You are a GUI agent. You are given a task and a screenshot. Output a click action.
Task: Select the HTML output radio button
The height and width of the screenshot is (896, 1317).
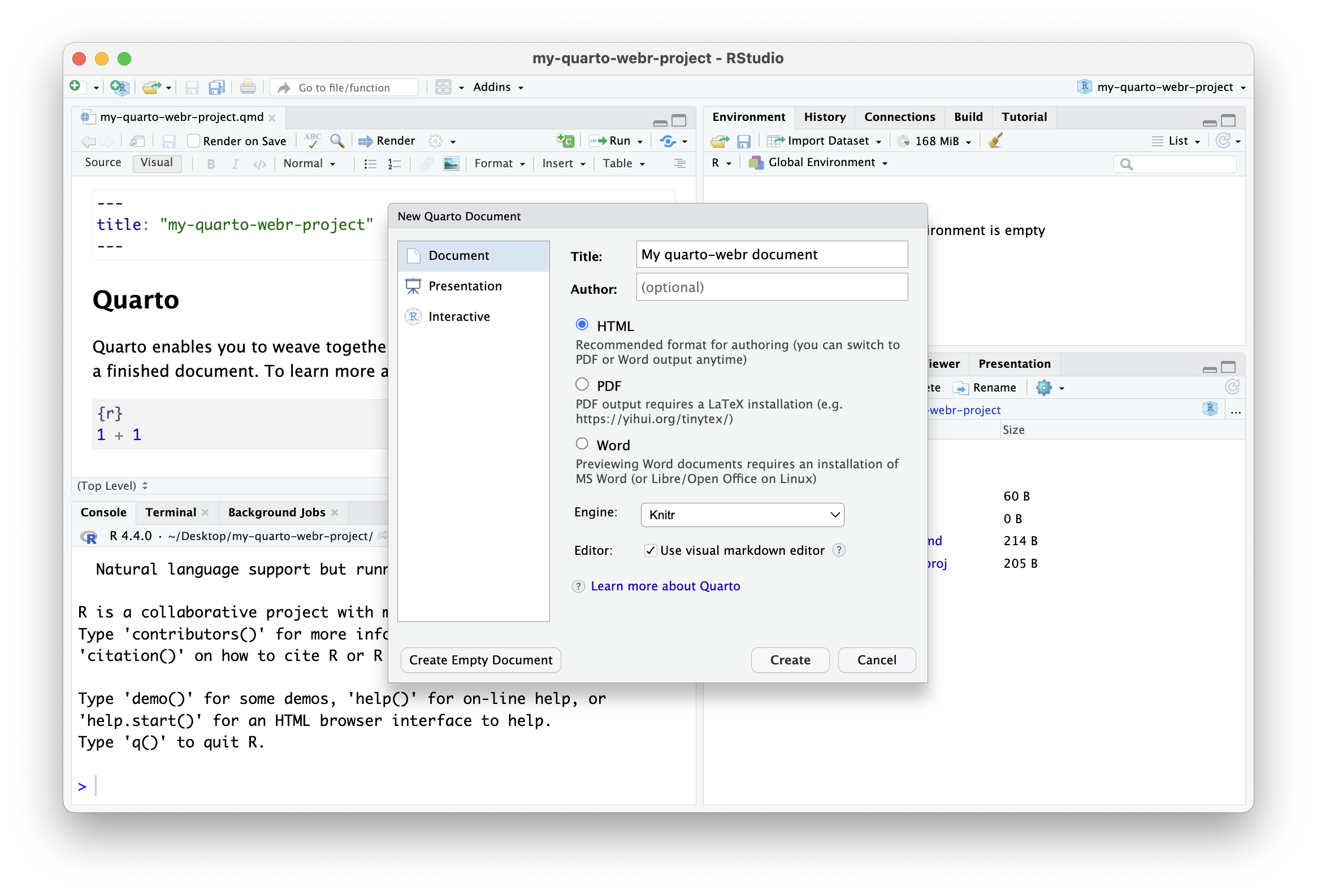(582, 324)
